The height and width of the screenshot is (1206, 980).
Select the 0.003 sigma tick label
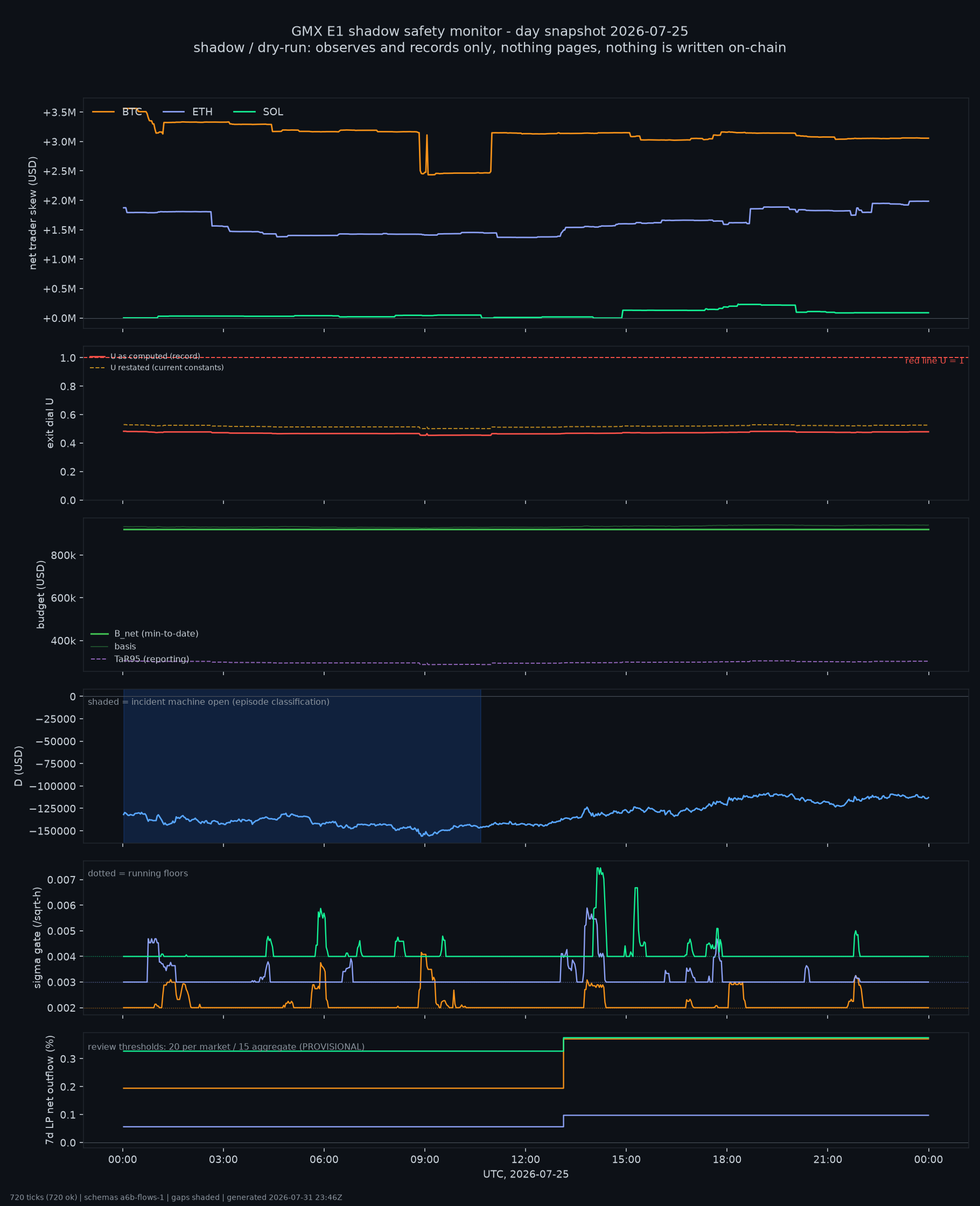61,983
